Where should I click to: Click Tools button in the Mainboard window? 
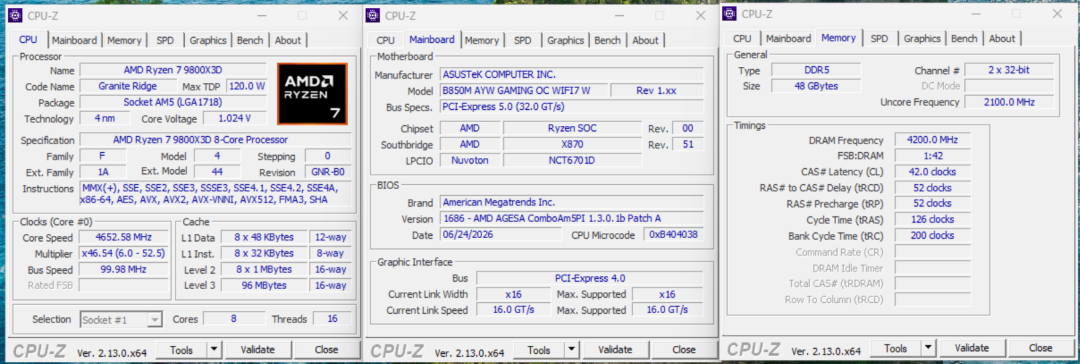[x=539, y=350]
